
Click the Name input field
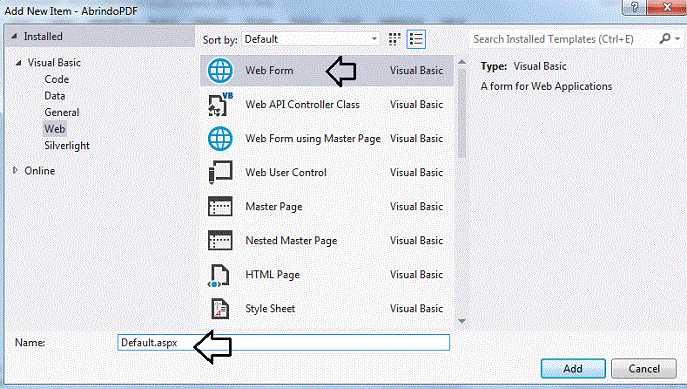tap(283, 343)
